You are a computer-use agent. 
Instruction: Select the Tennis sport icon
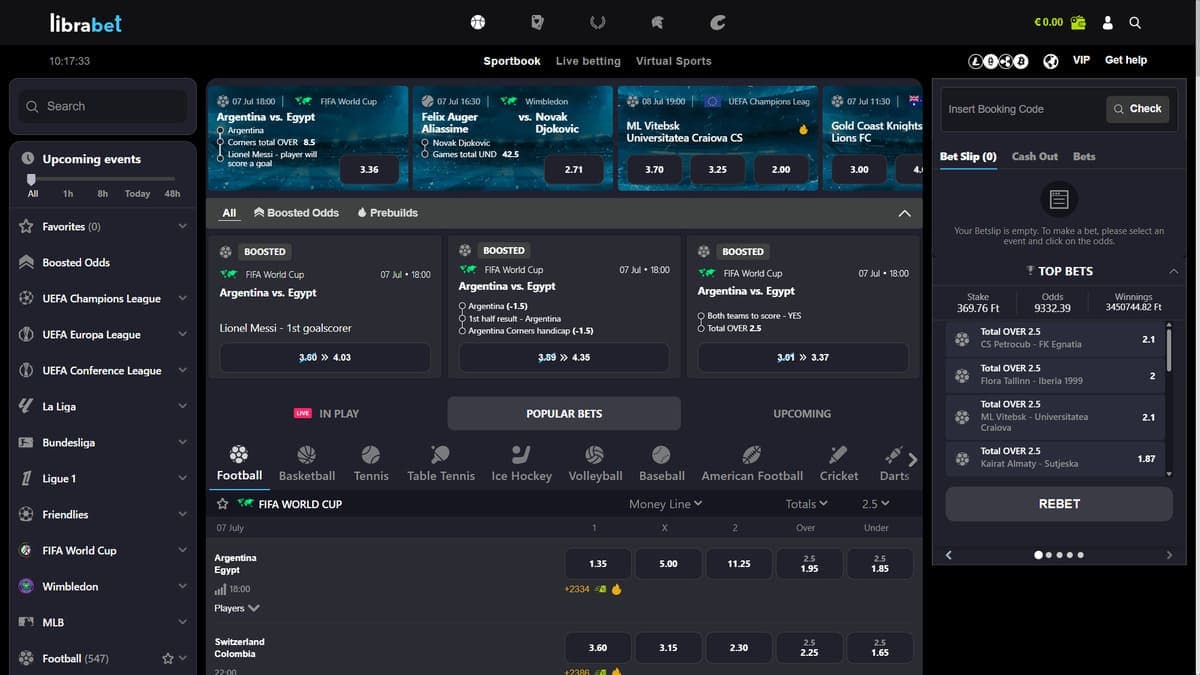[371, 454]
